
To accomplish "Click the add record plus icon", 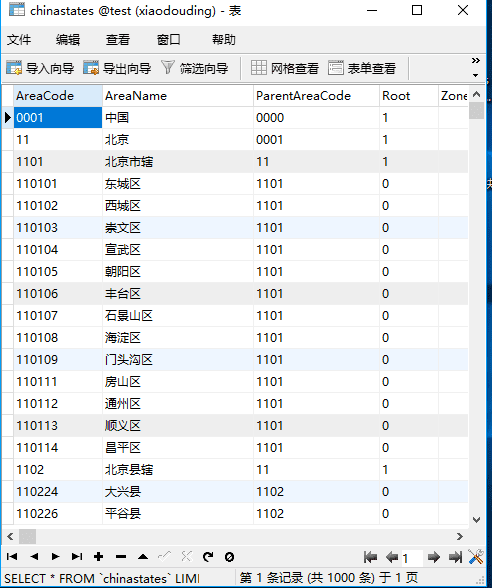I will click(99, 556).
